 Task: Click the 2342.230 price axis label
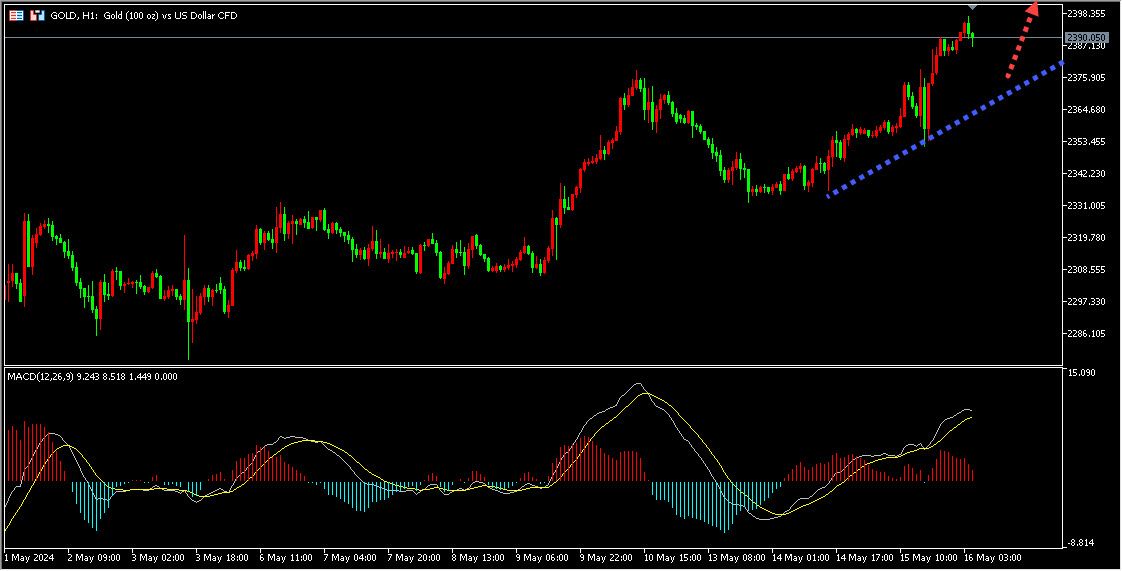(x=1086, y=174)
